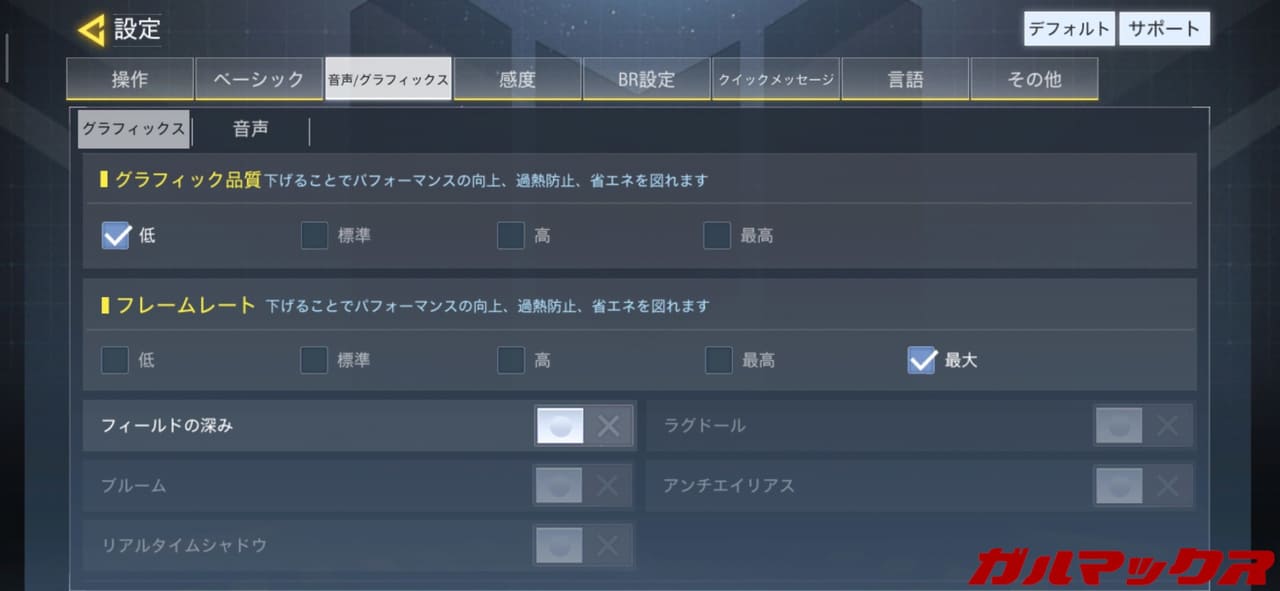Viewport: 1280px width, 591px height.
Task: Open the BR設定 tab
Action: (x=647, y=79)
